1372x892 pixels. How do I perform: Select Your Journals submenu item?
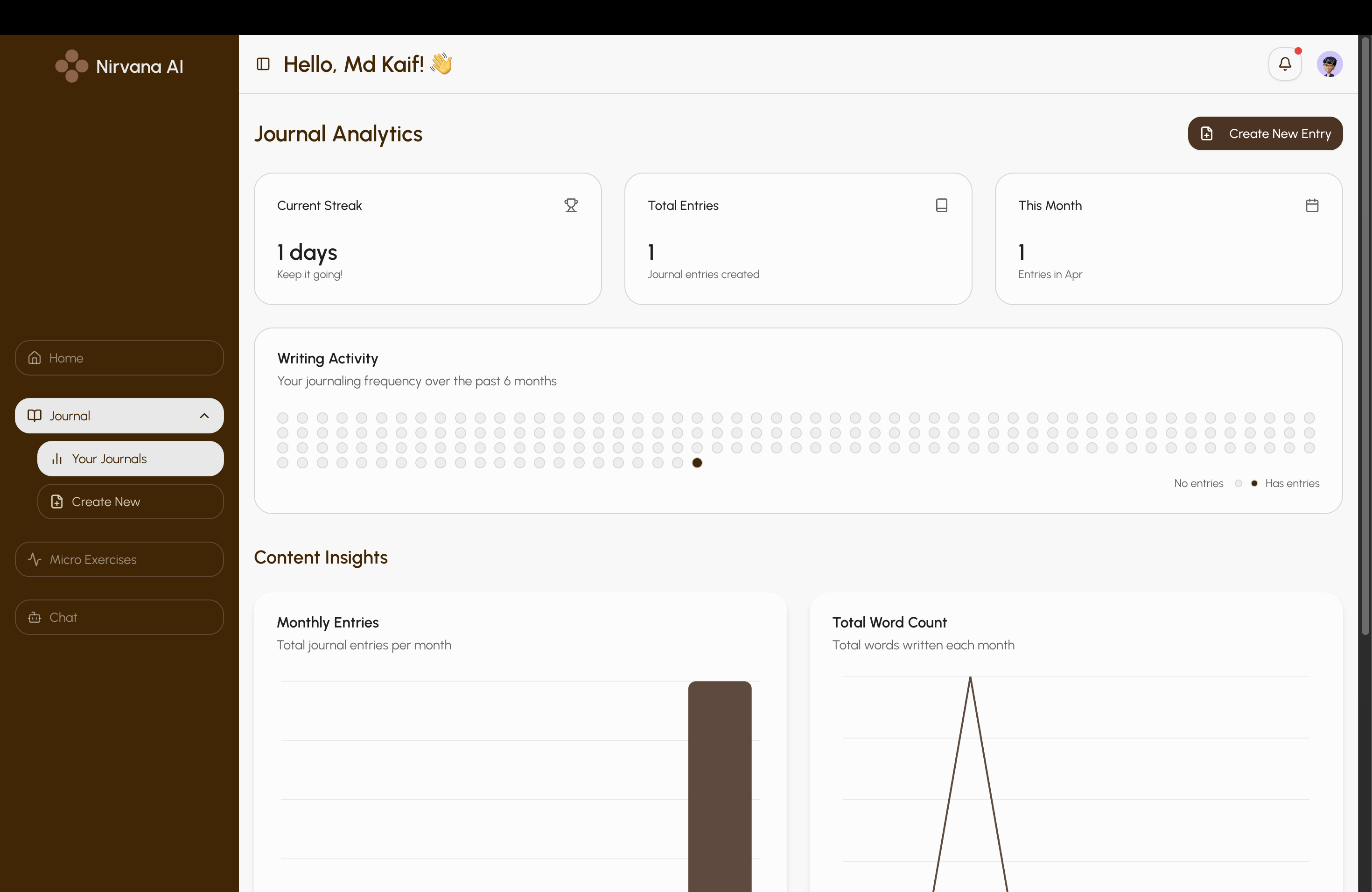(x=130, y=459)
